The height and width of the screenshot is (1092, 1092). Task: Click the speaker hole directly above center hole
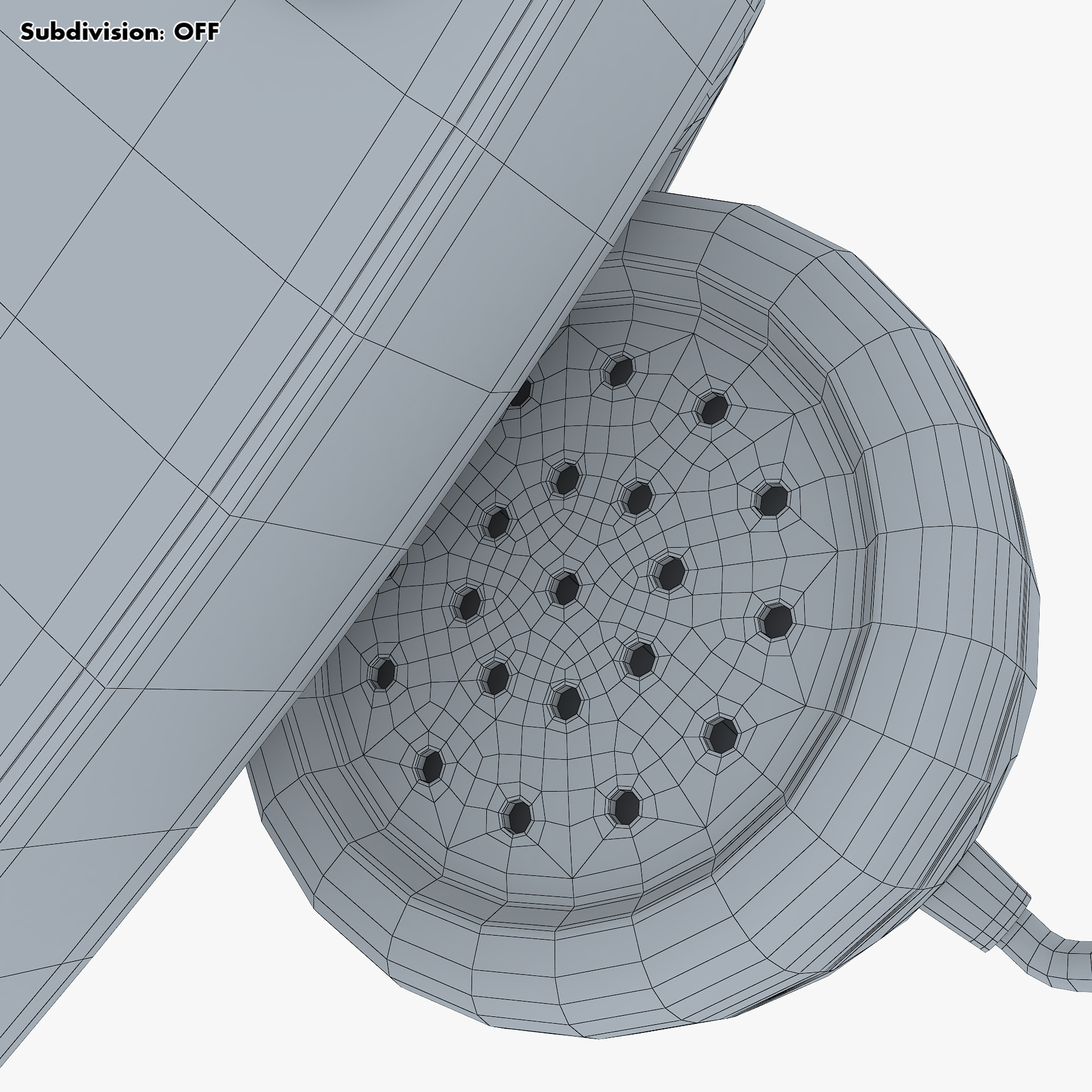click(566, 479)
